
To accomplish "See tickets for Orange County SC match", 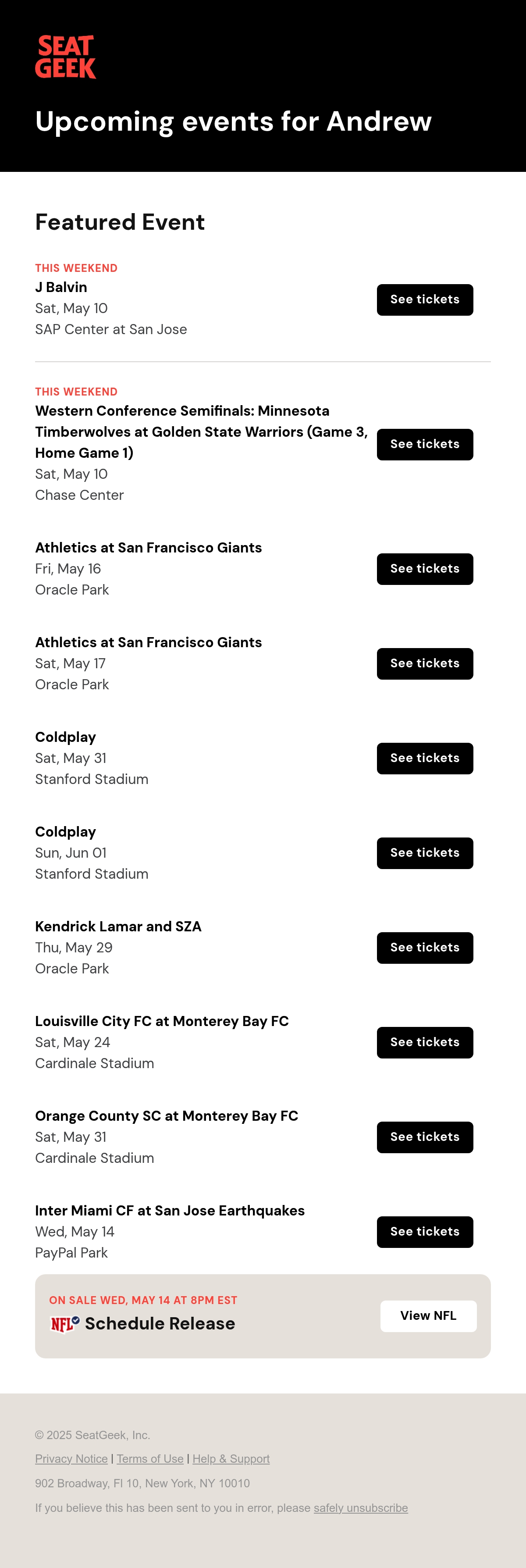I will 425,1137.
